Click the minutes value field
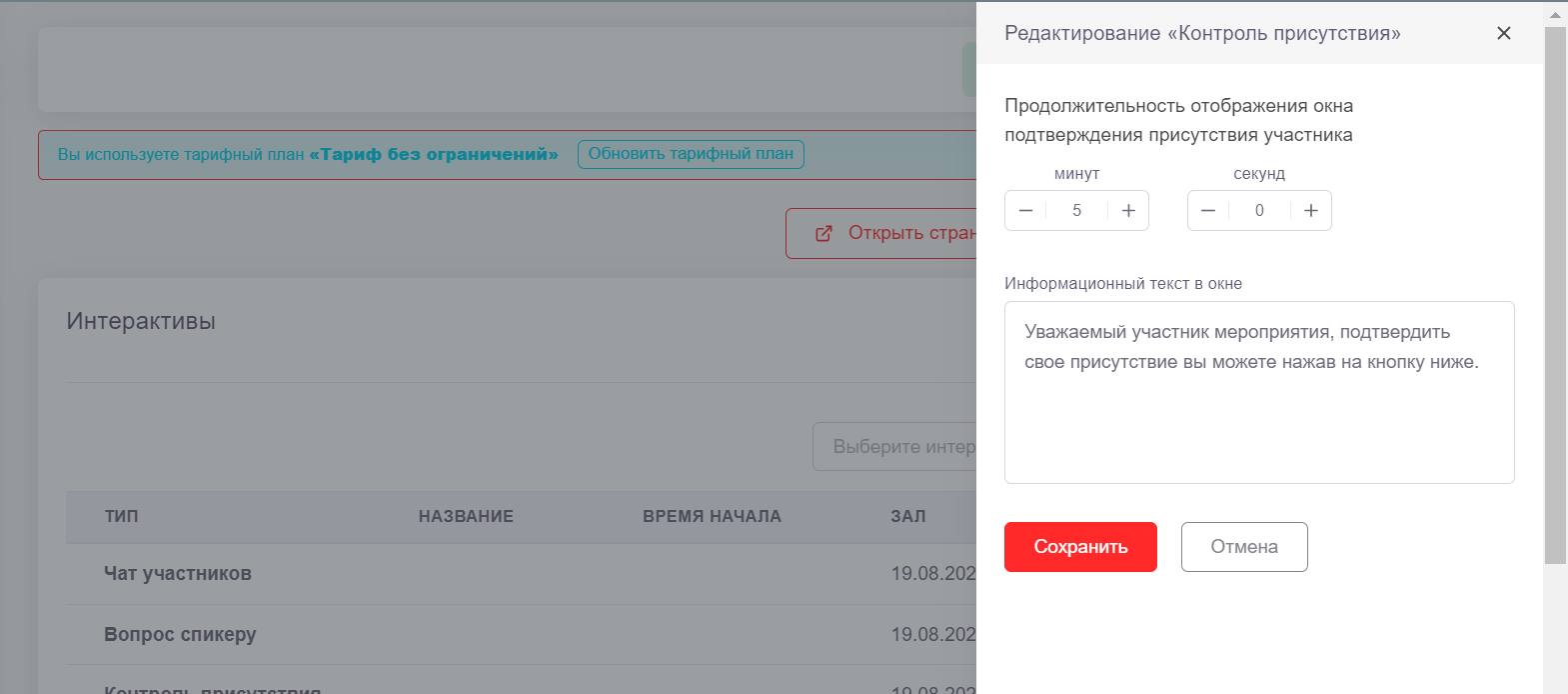 1076,211
